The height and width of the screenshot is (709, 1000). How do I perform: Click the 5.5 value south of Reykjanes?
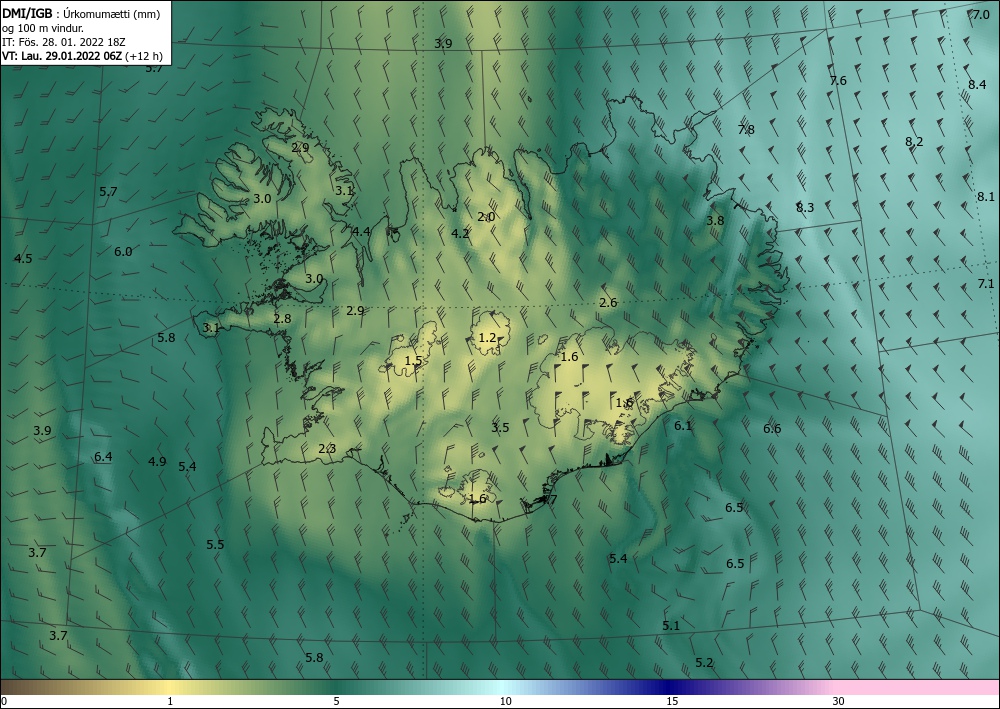pos(215,545)
